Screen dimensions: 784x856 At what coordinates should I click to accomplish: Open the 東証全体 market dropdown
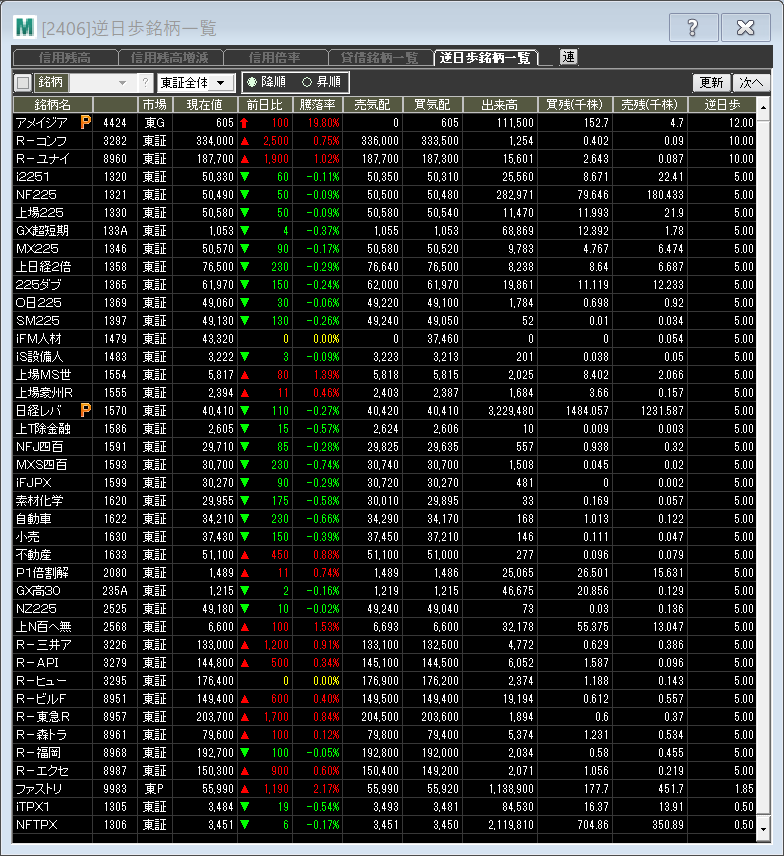(196, 83)
